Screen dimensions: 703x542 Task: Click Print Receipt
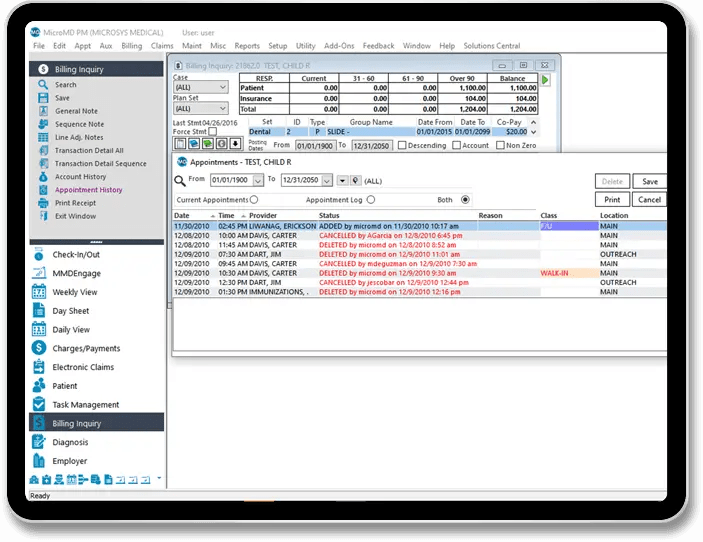point(75,203)
